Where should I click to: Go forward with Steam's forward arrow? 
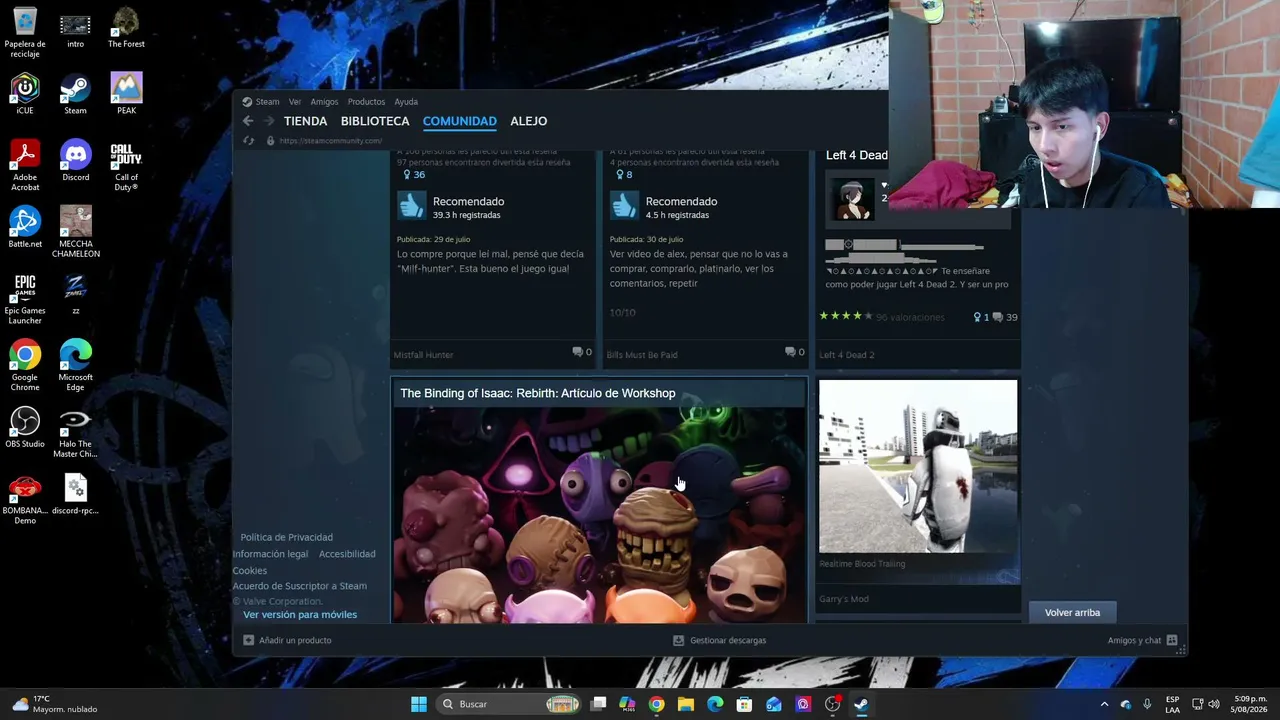268,121
